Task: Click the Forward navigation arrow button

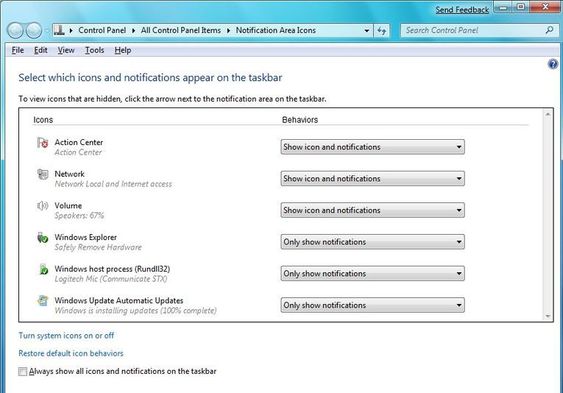Action: tap(34, 31)
